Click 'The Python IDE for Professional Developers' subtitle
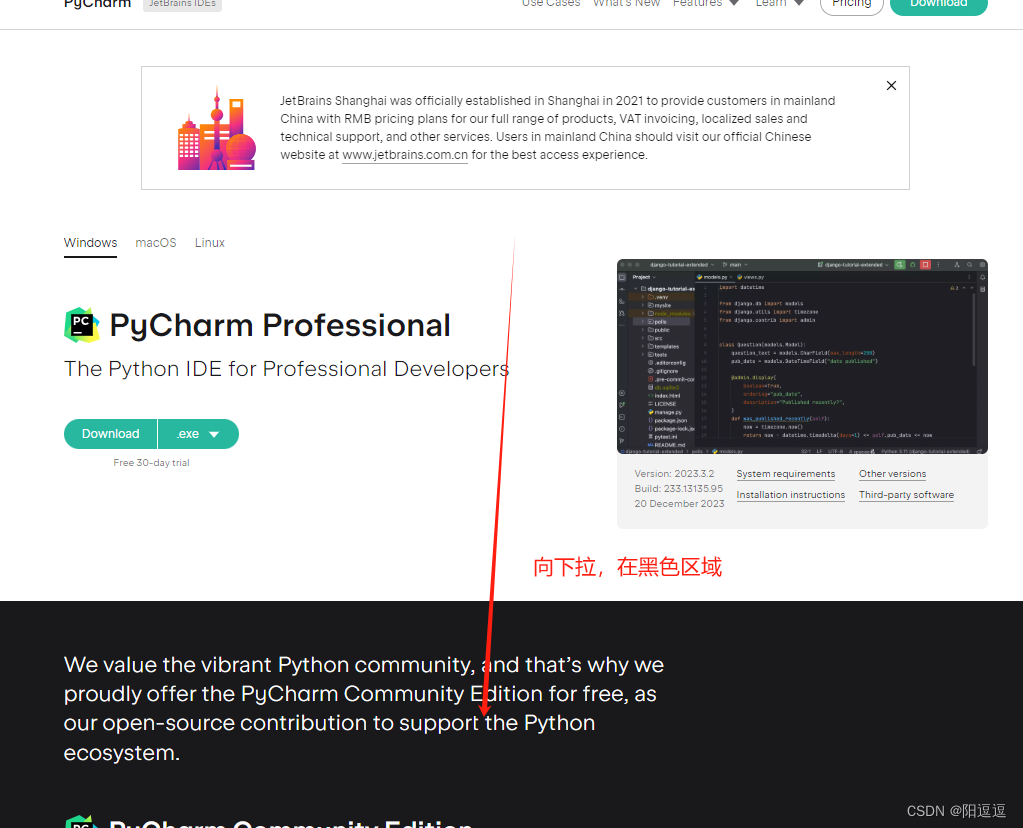The width and height of the screenshot is (1023, 828). [x=286, y=369]
